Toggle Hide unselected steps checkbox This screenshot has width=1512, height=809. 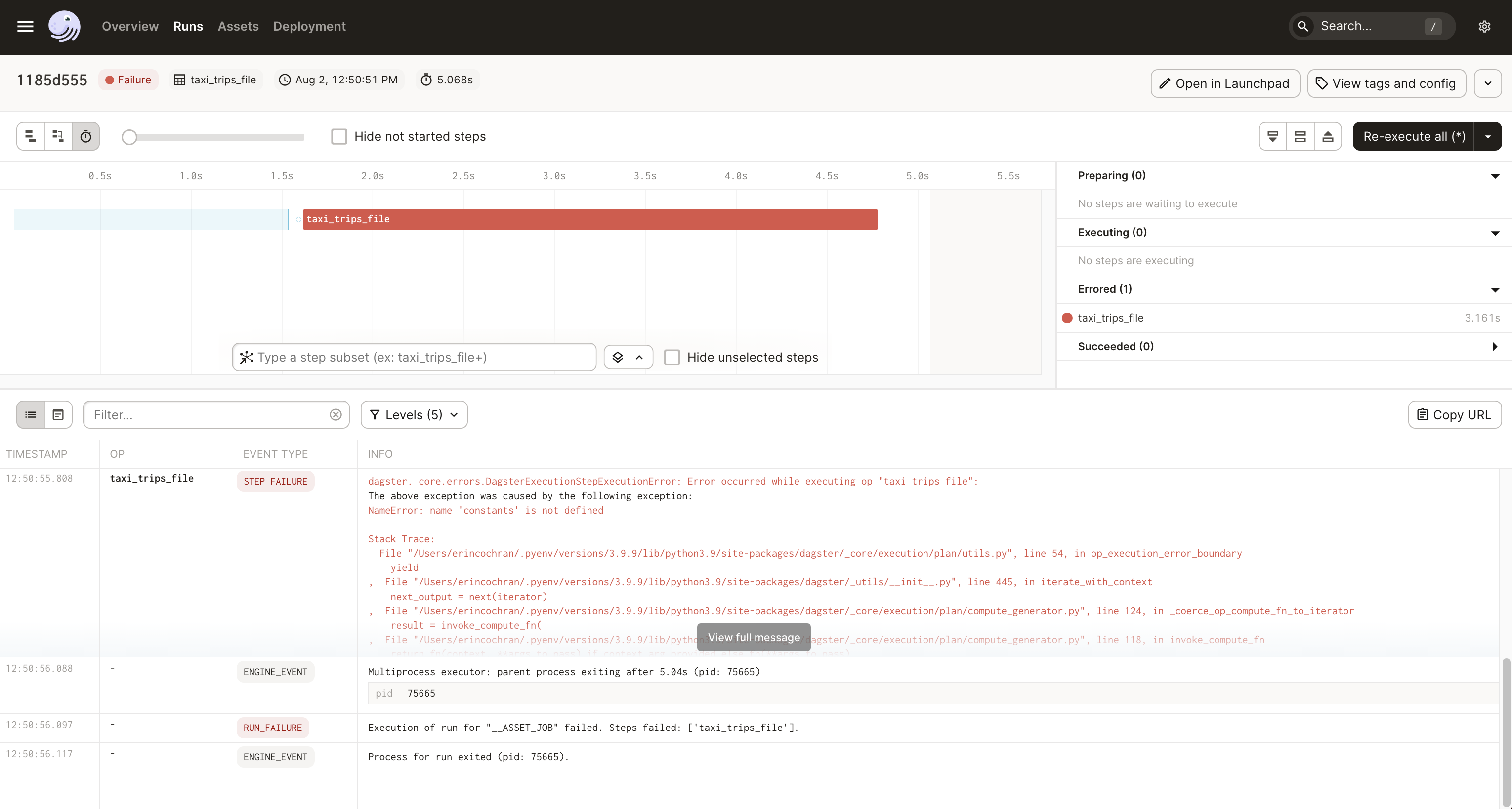pos(672,357)
